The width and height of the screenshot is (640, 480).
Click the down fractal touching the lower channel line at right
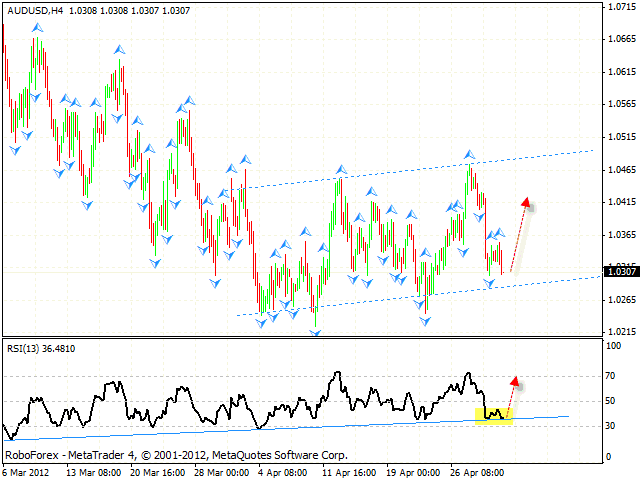coord(489,285)
